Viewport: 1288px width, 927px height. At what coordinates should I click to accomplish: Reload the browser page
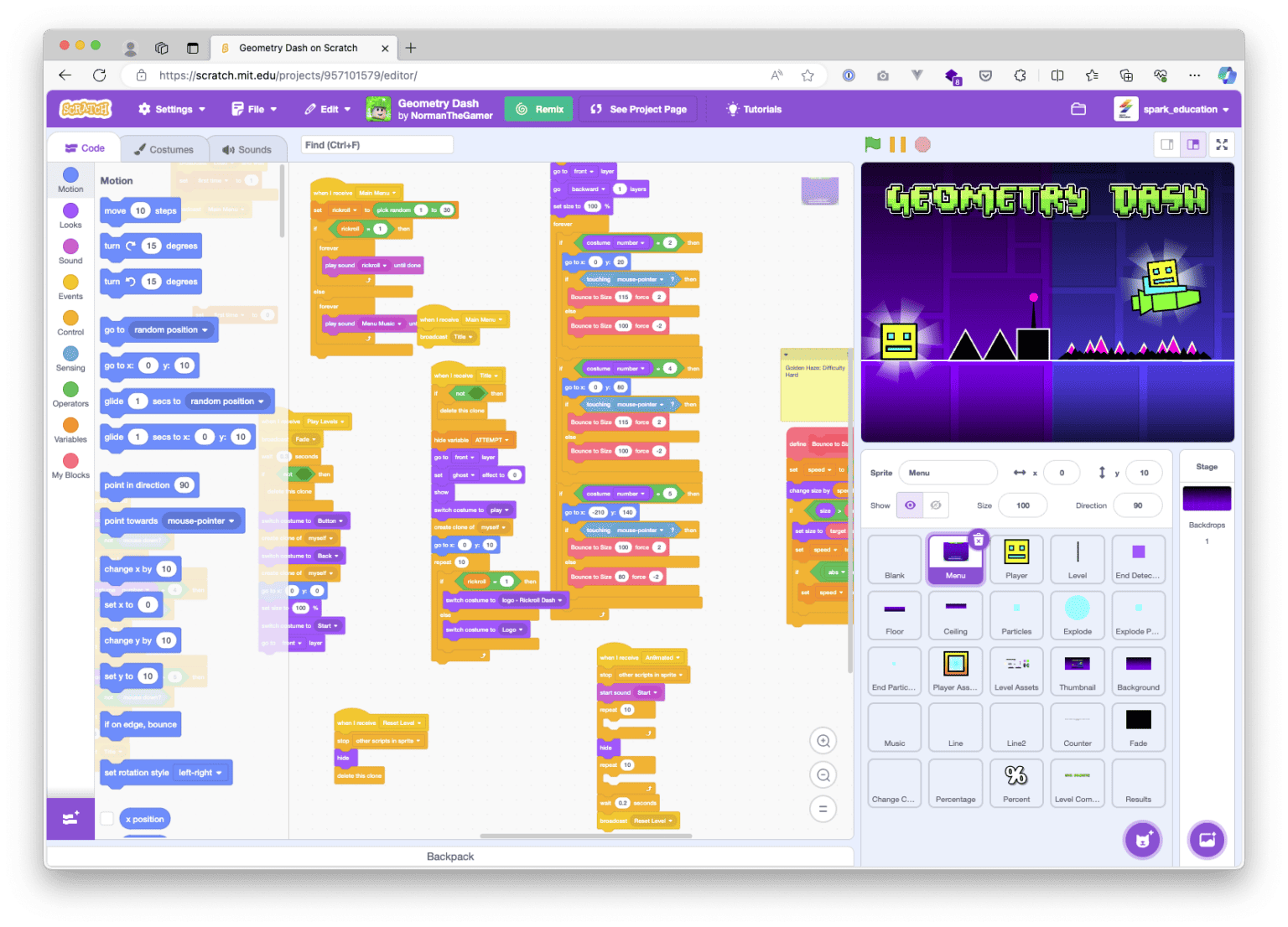99,75
